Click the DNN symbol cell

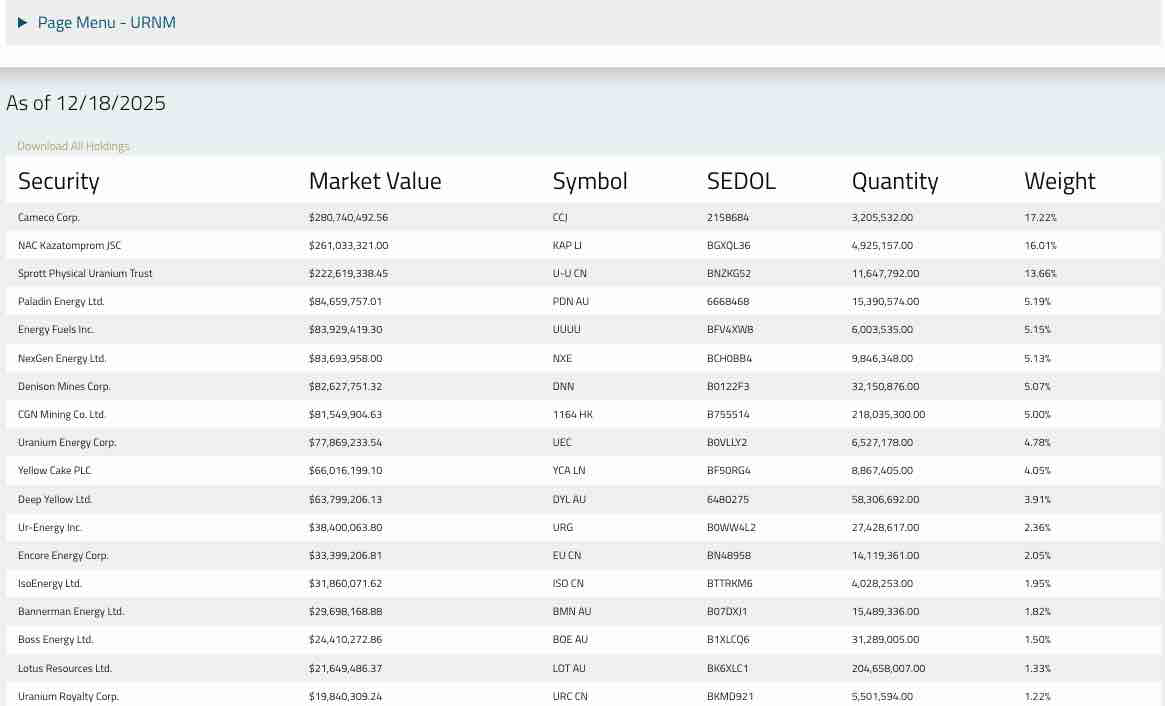563,386
